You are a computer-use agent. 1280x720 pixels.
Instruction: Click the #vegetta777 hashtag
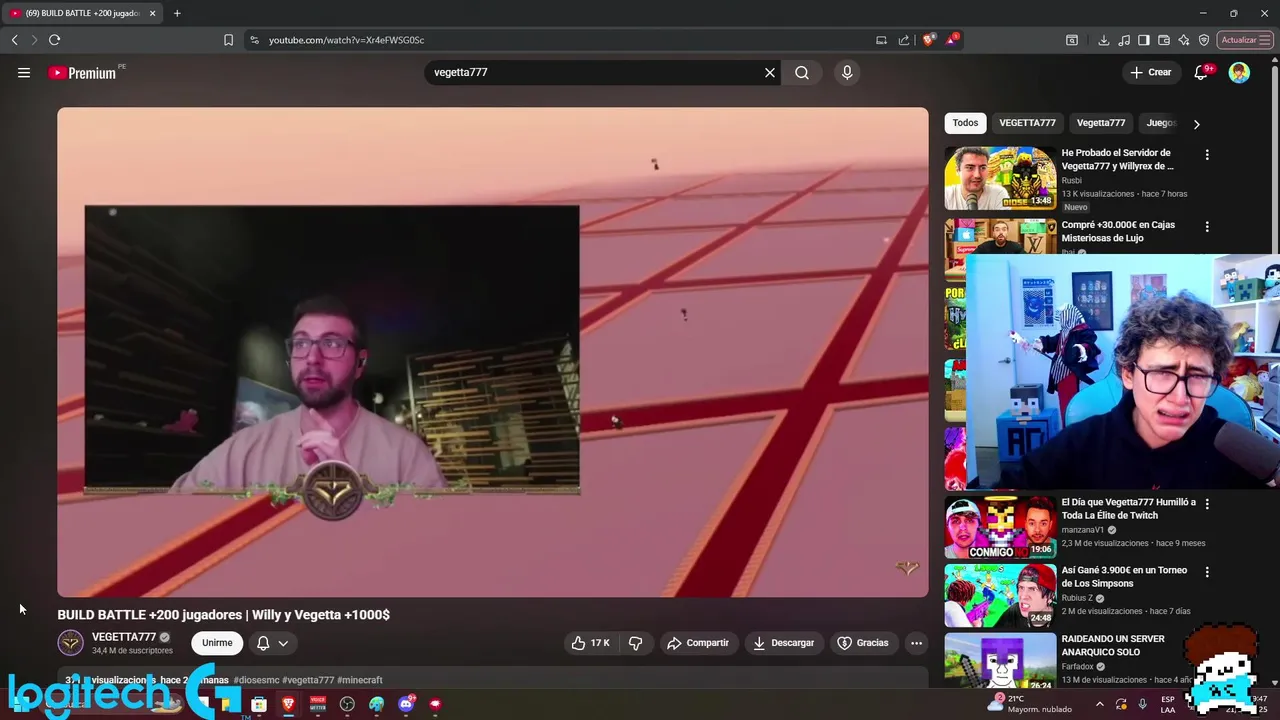(308, 680)
